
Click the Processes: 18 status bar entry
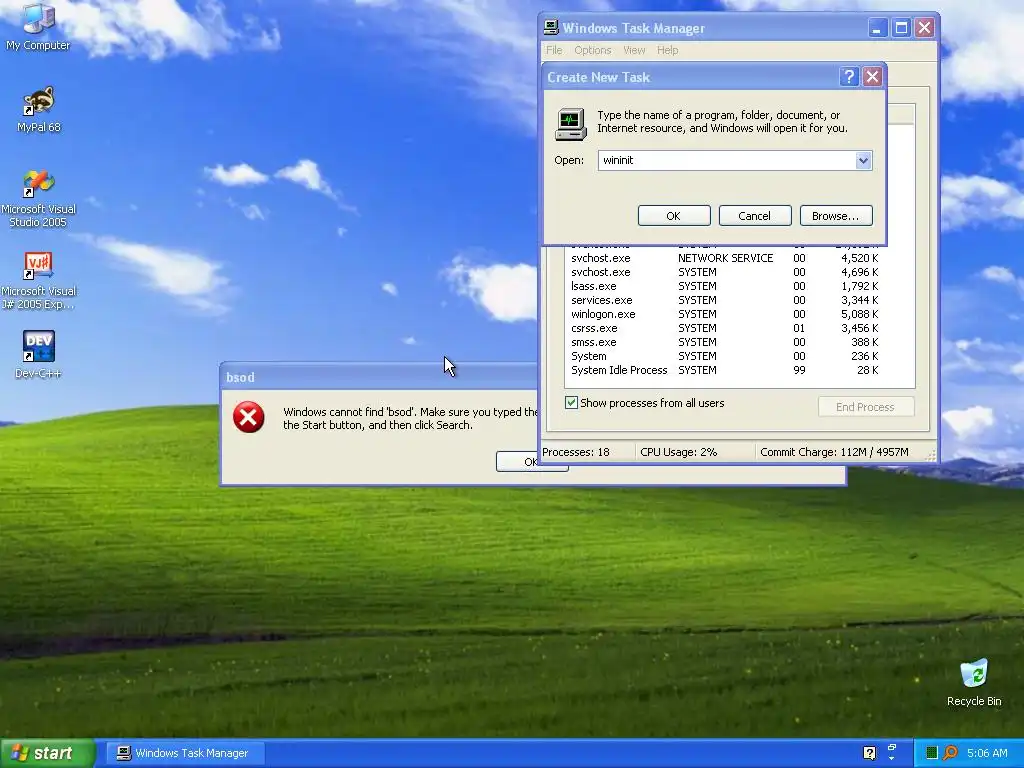coord(587,452)
